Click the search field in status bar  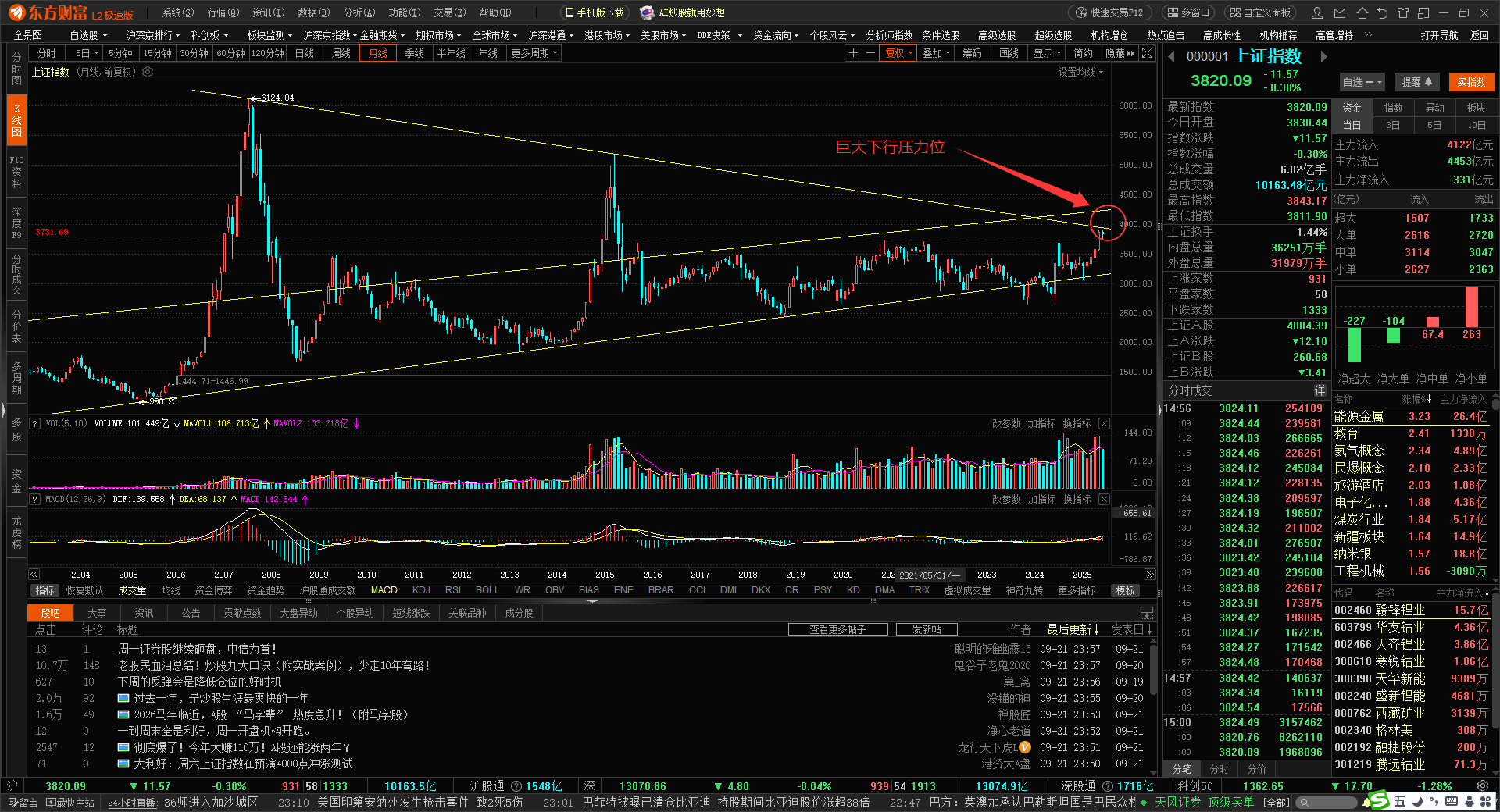(1328, 802)
